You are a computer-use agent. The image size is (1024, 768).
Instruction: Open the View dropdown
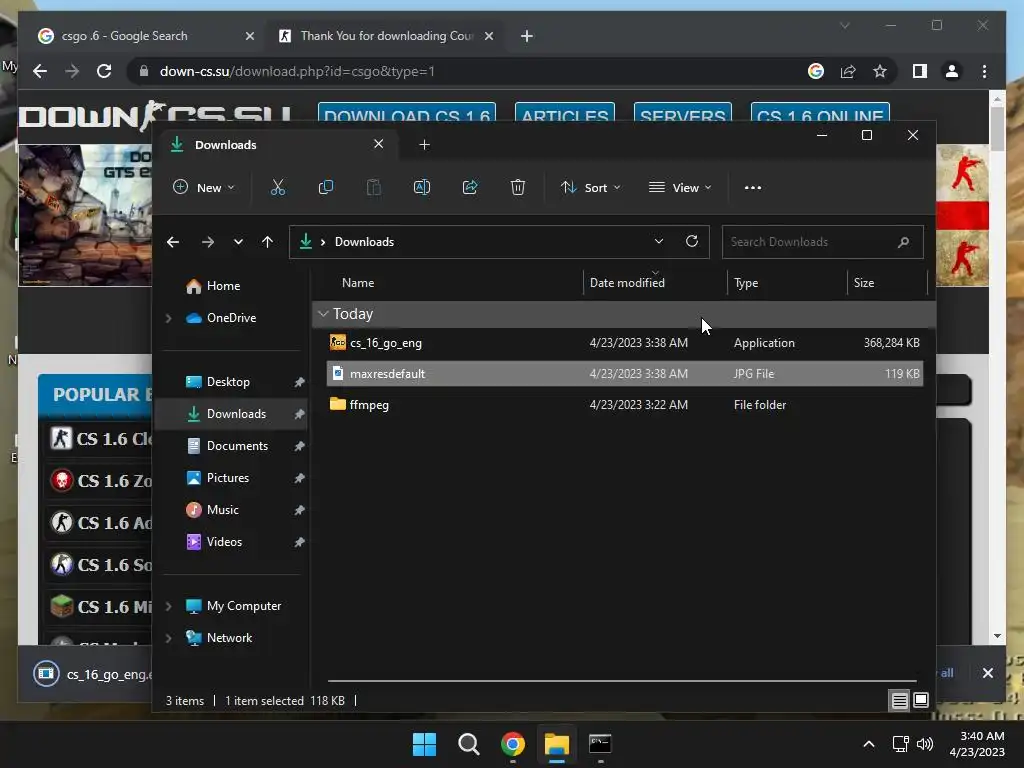click(680, 187)
